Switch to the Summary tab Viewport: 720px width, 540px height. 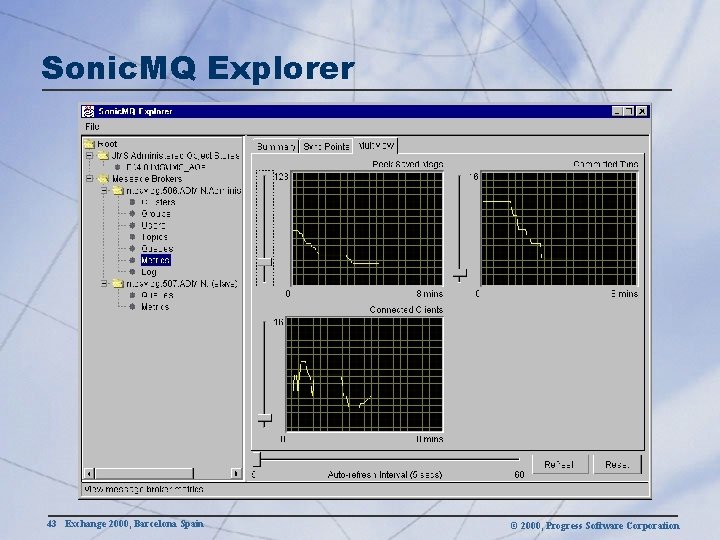click(x=276, y=146)
